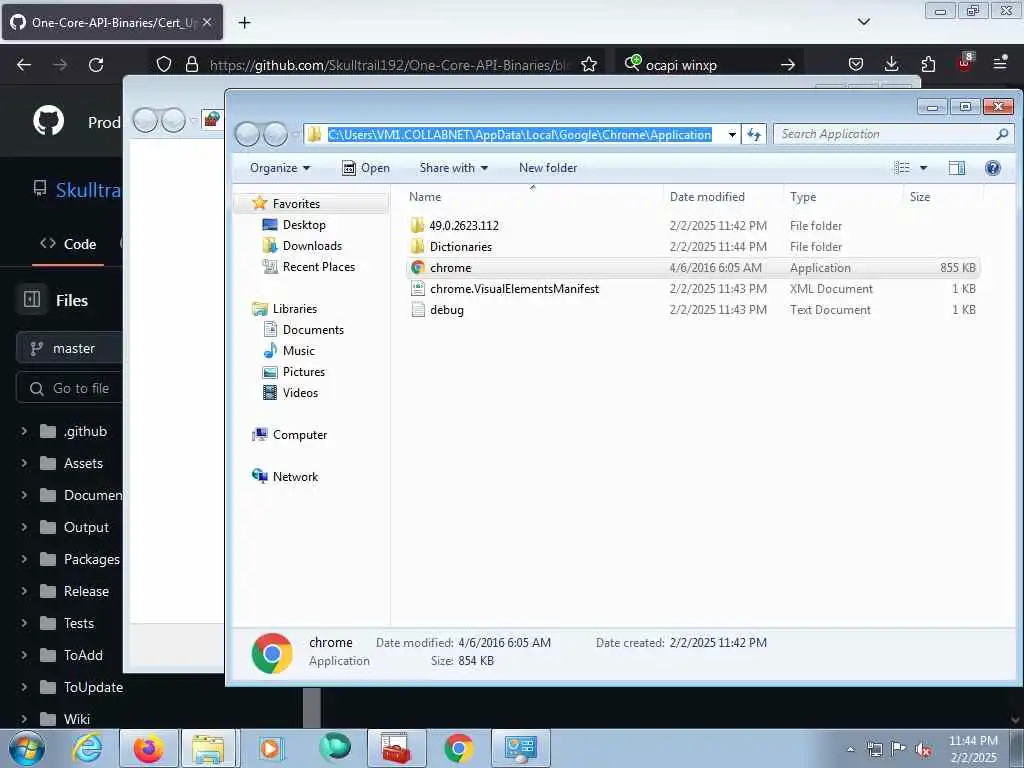Viewport: 1024px width, 768px height.
Task: Open the Code tab on GitHub
Action: click(68, 244)
